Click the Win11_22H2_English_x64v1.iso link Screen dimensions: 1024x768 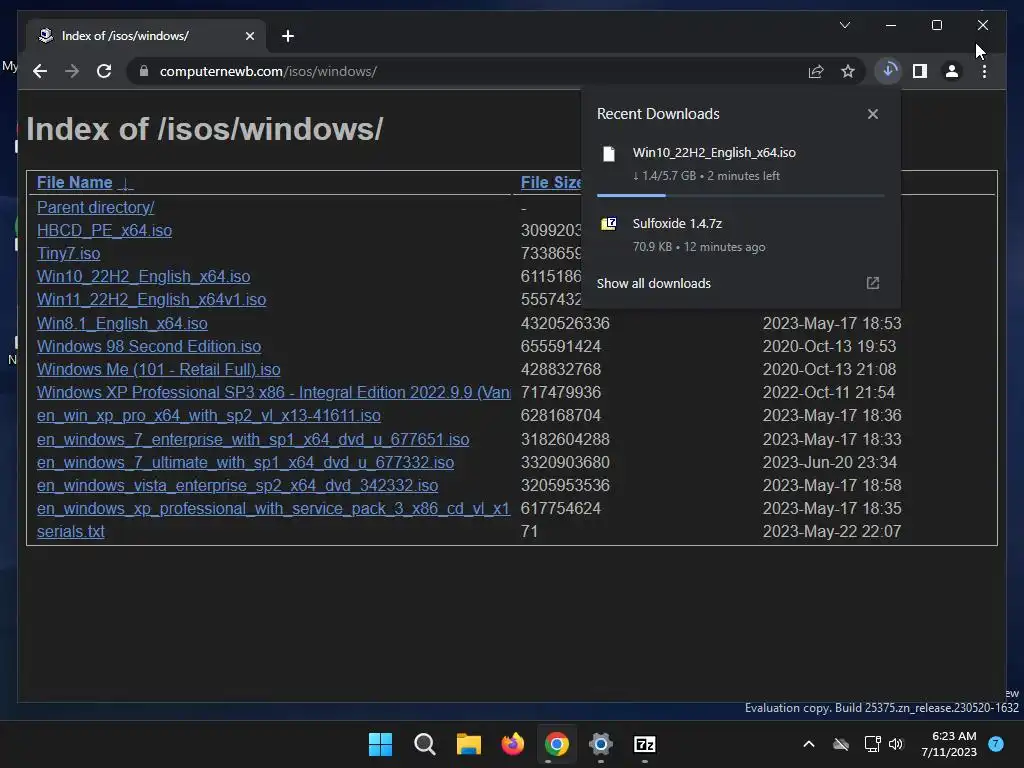(152, 299)
